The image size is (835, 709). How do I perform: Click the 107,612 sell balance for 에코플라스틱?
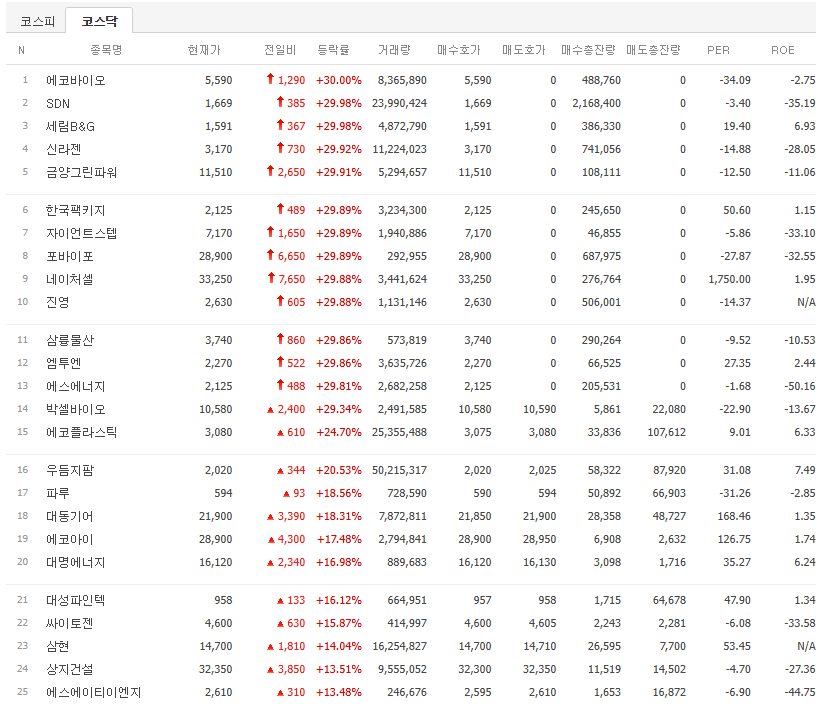[667, 432]
